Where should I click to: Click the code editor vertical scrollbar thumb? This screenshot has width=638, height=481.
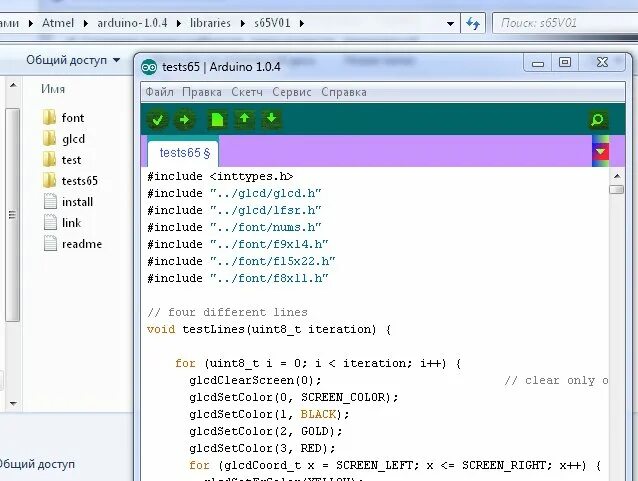617,190
